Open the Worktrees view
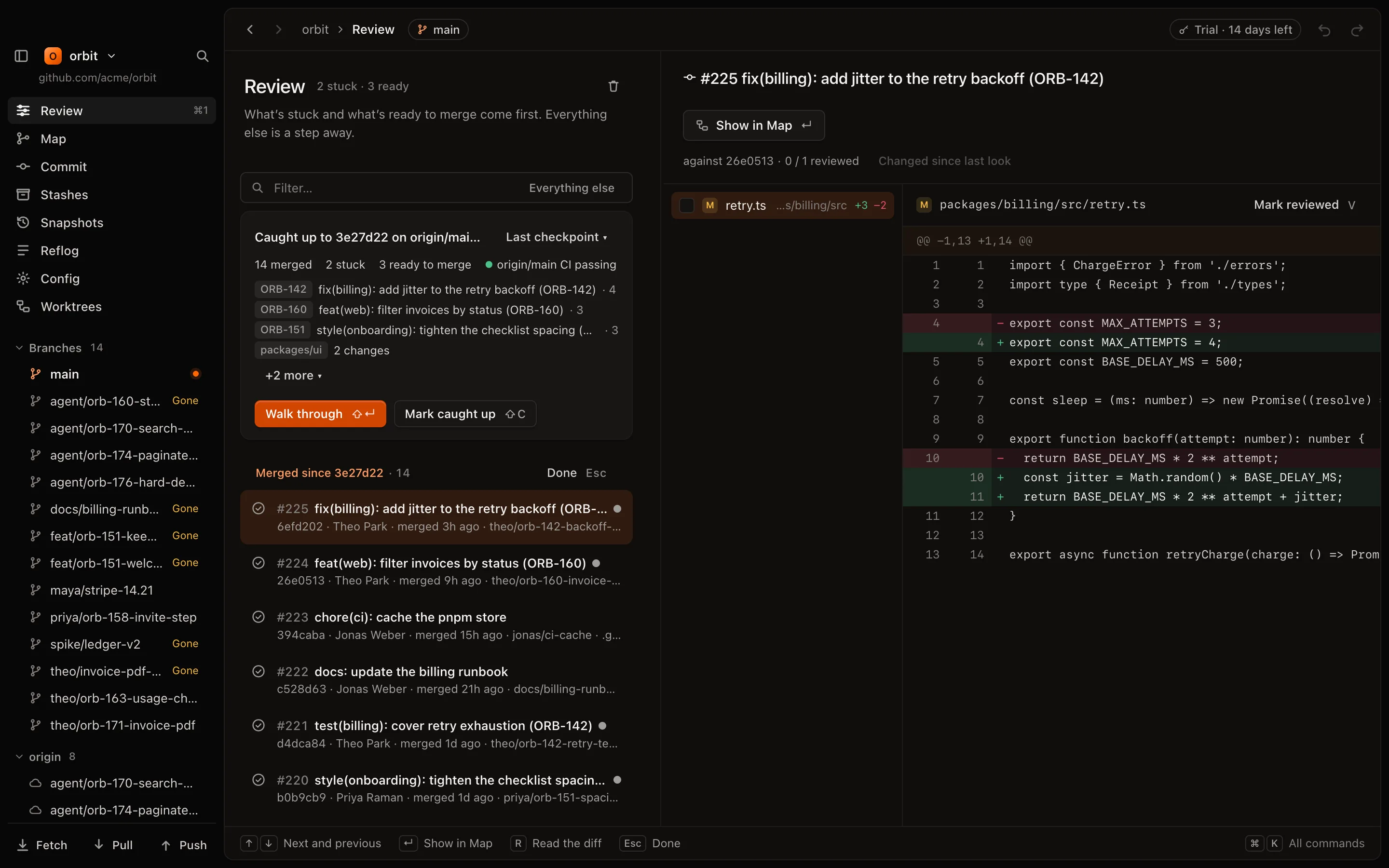The width and height of the screenshot is (1389, 868). pos(112,307)
